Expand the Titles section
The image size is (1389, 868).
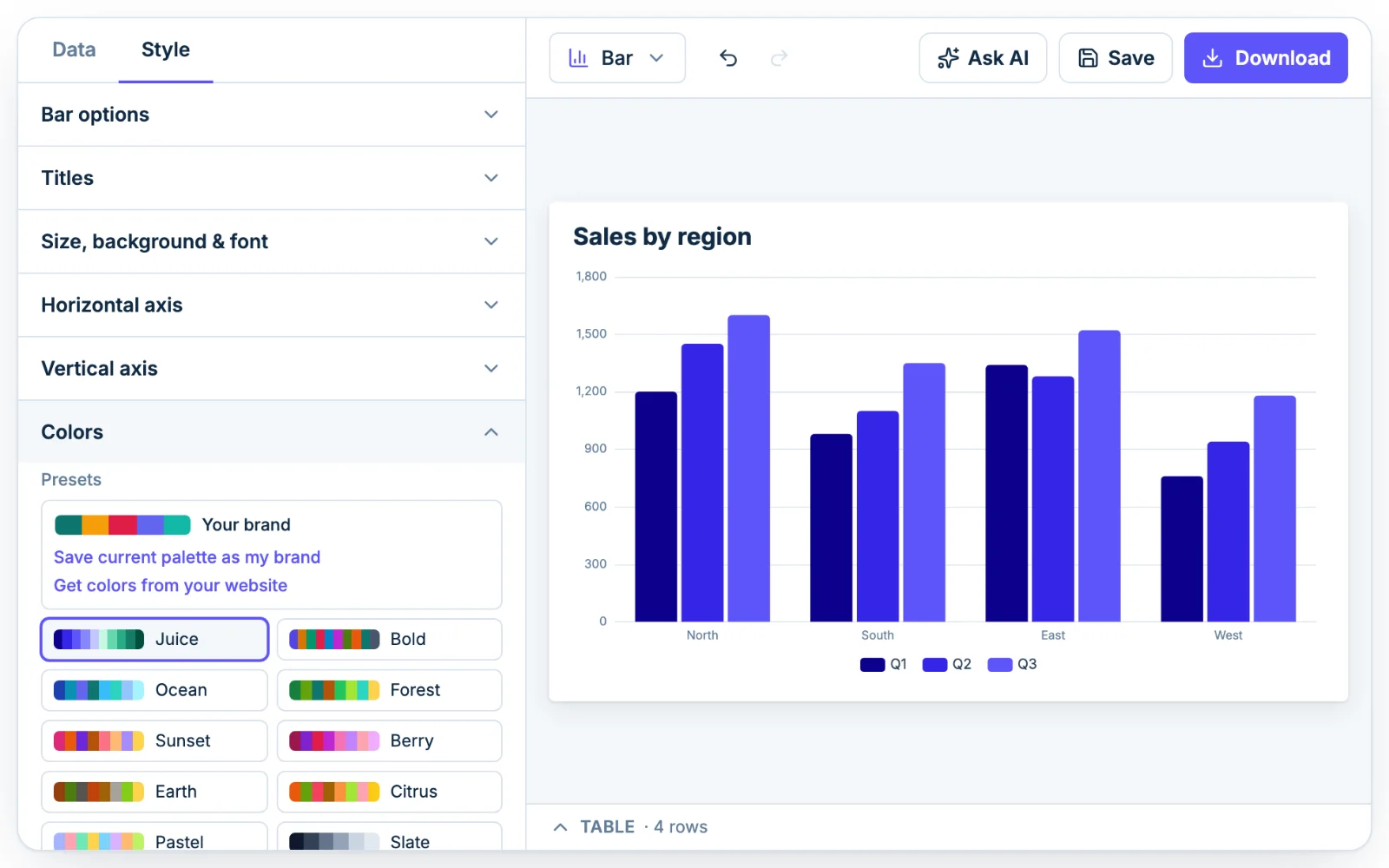click(x=272, y=178)
